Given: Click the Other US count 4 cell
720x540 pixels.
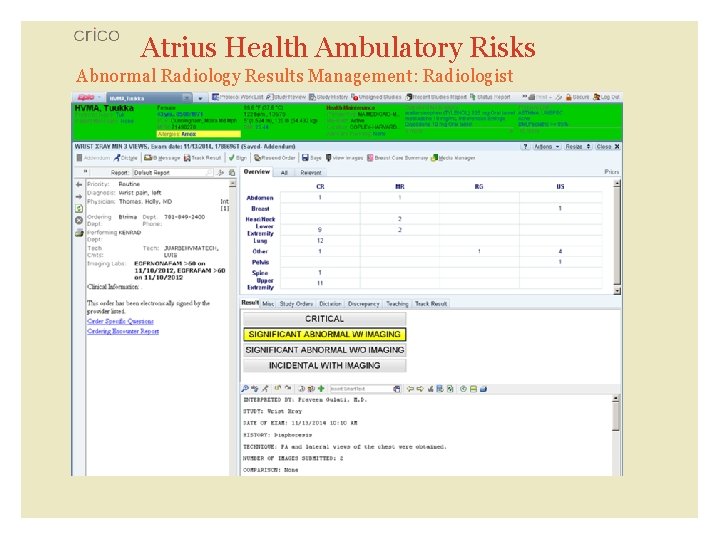Looking at the screenshot, I should pyautogui.click(x=560, y=251).
